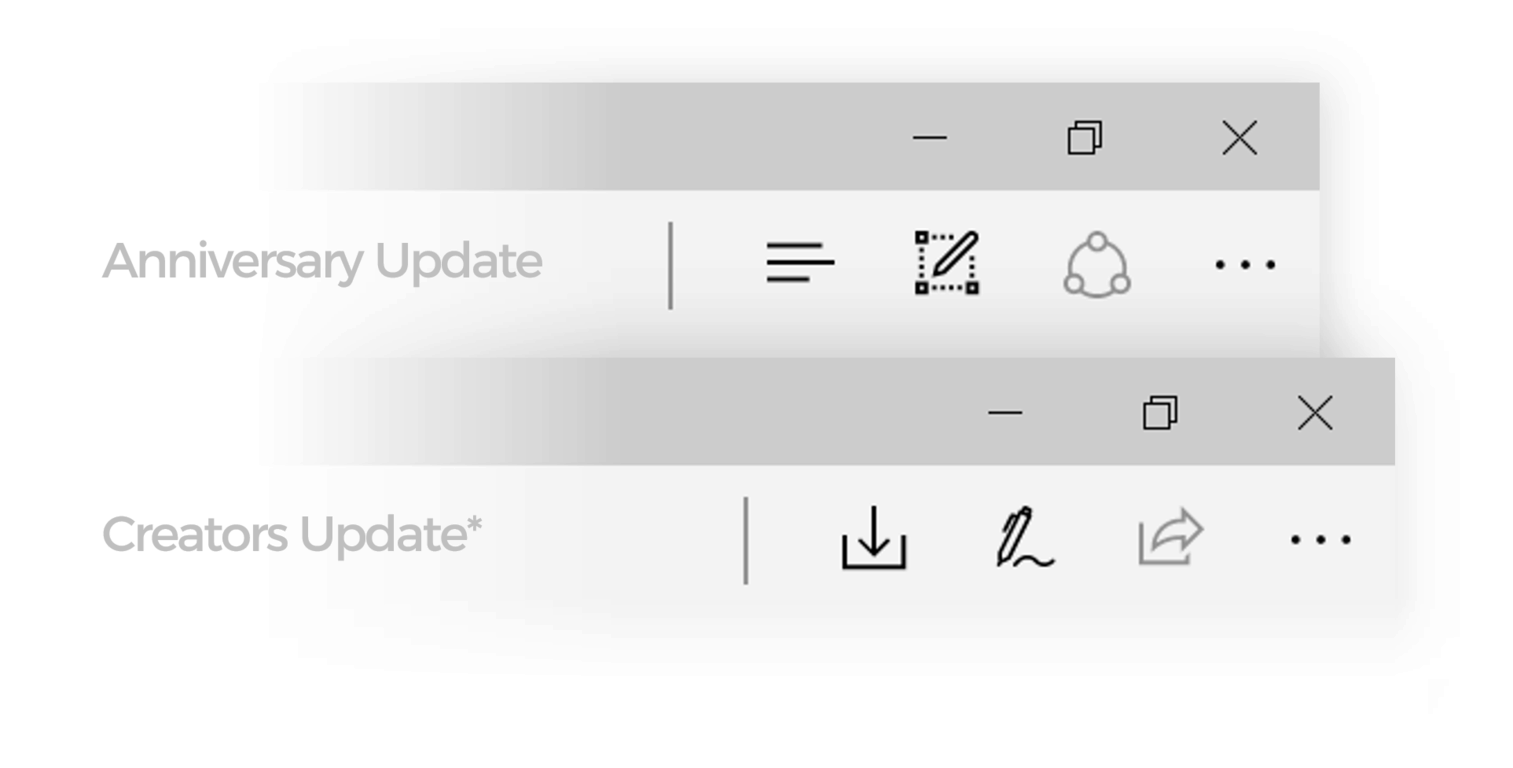
Task: Close the Anniversary Update window
Action: (1240, 138)
